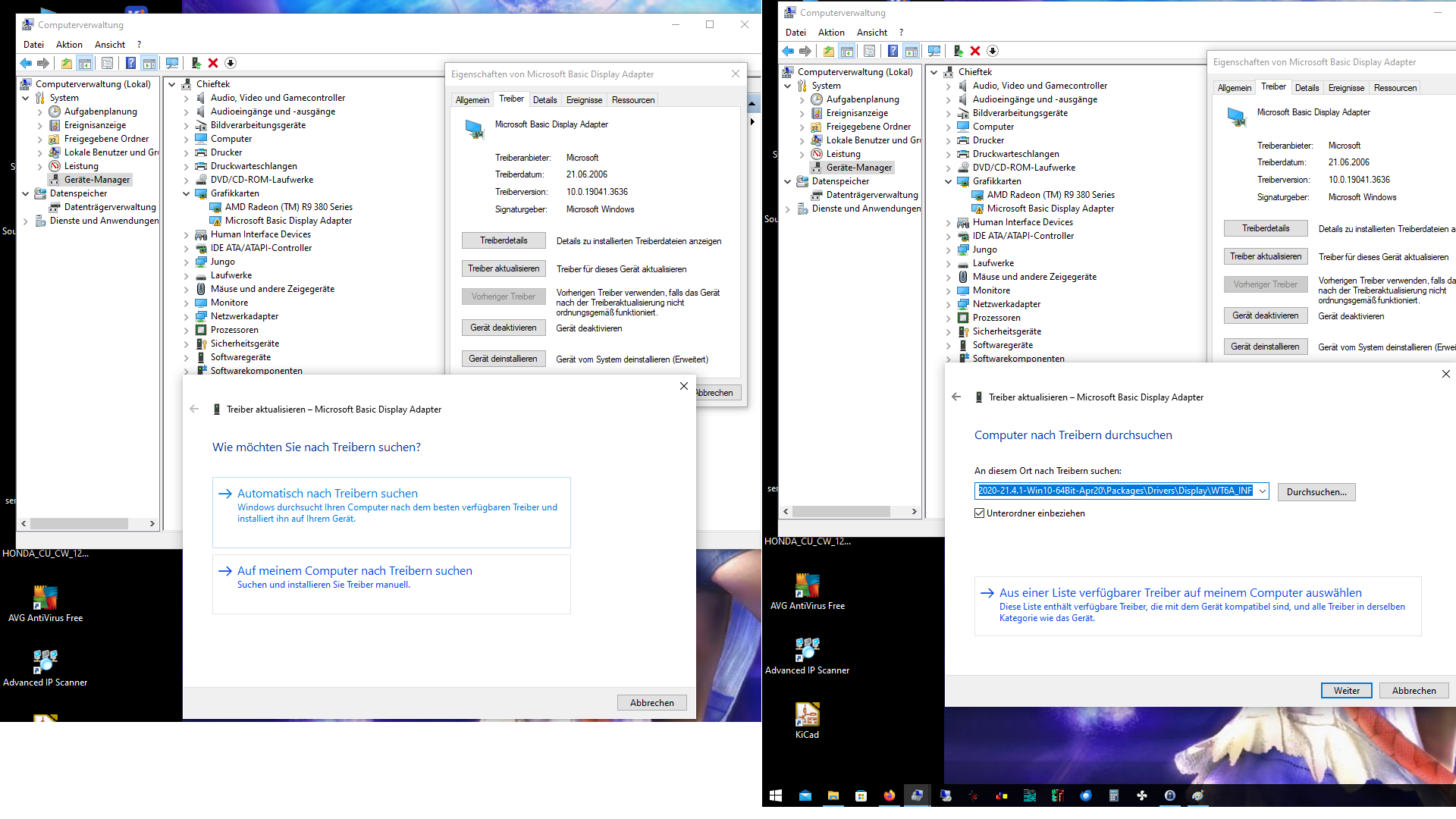Screen dimensions: 1456x819
Task: Open Firefox from the taskbar
Action: (889, 795)
